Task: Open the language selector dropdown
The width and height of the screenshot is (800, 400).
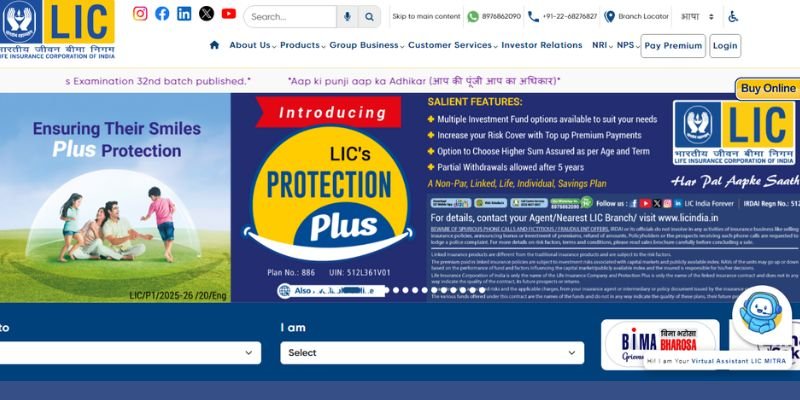Action: point(697,16)
